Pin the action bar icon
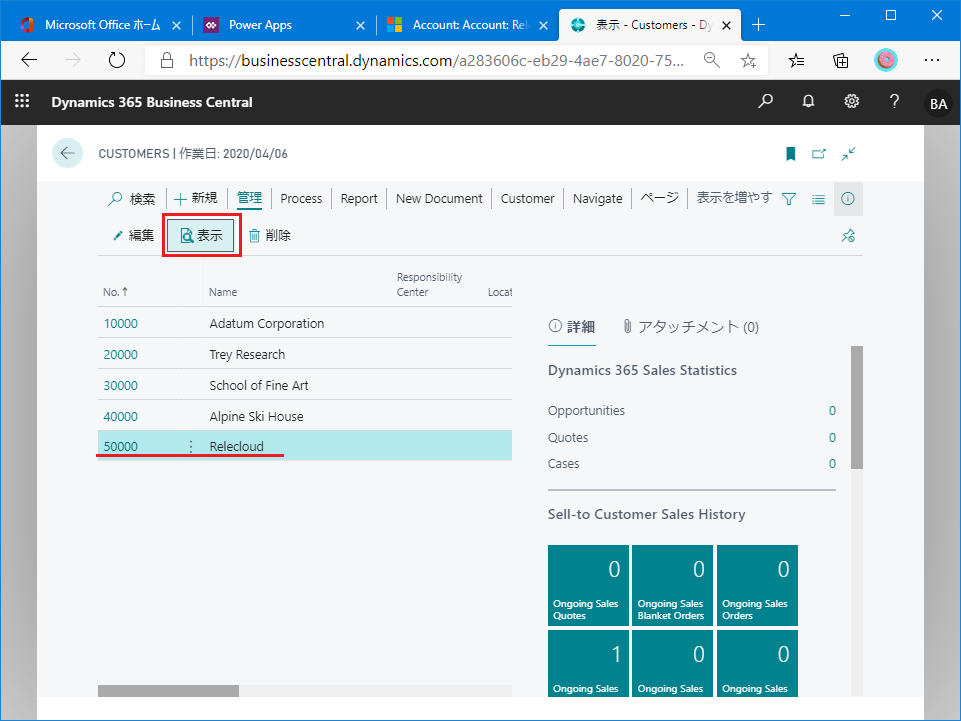Screen dimensions: 961x721 (848, 235)
